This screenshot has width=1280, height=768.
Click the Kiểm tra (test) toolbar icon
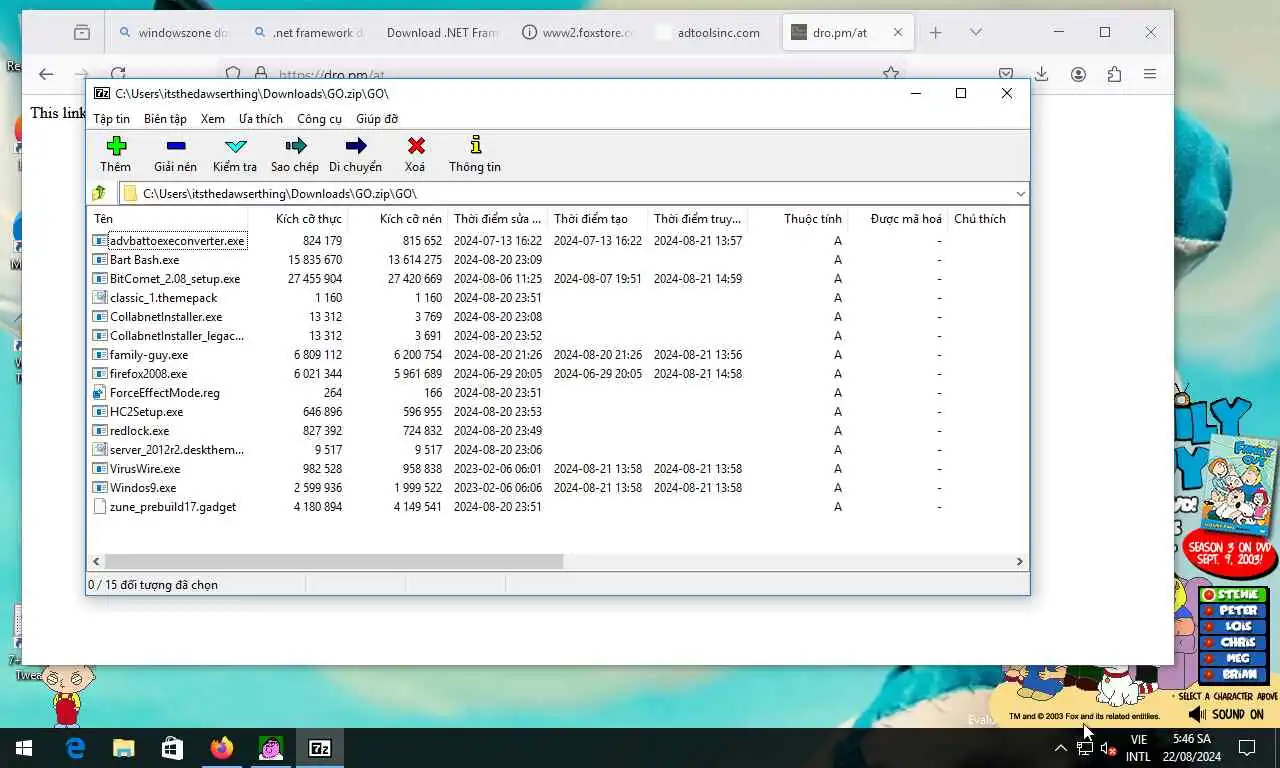coord(235,146)
